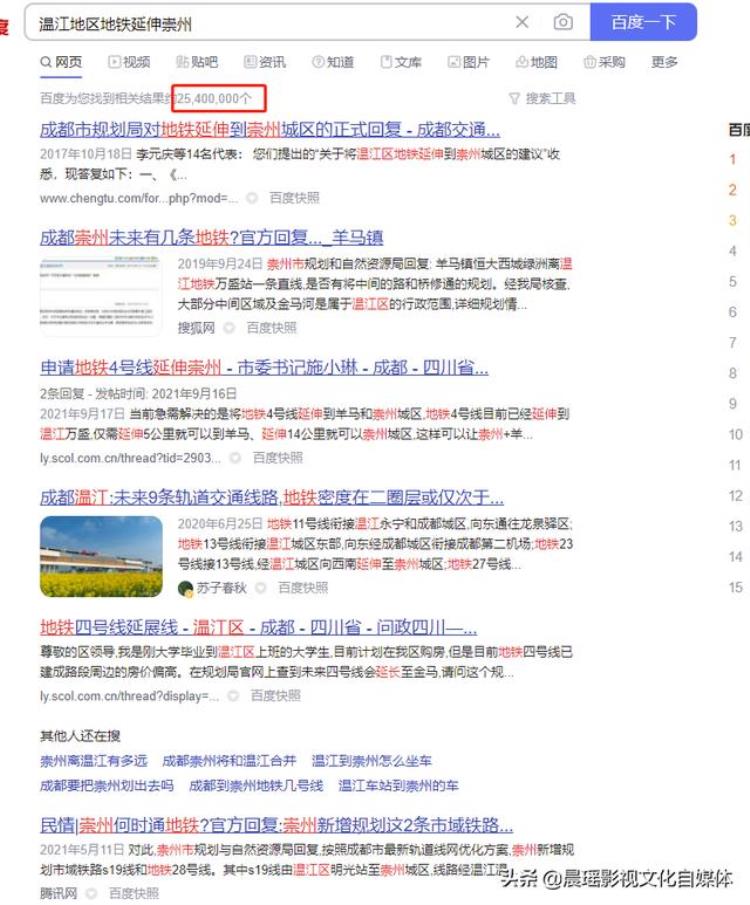Click the 图片 picture icon
This screenshot has width=750, height=905.
coord(454,62)
